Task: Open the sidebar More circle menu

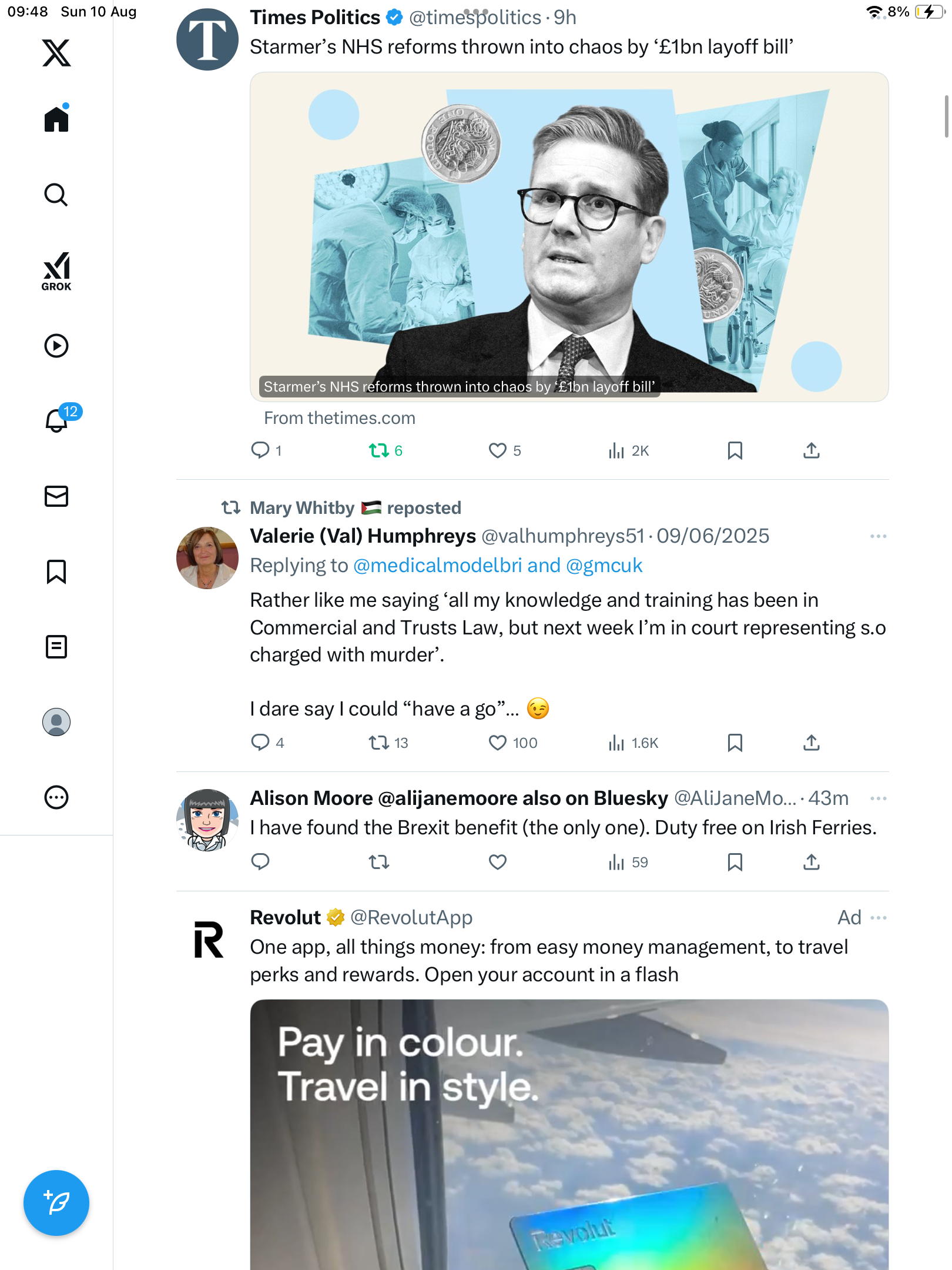Action: click(x=56, y=797)
